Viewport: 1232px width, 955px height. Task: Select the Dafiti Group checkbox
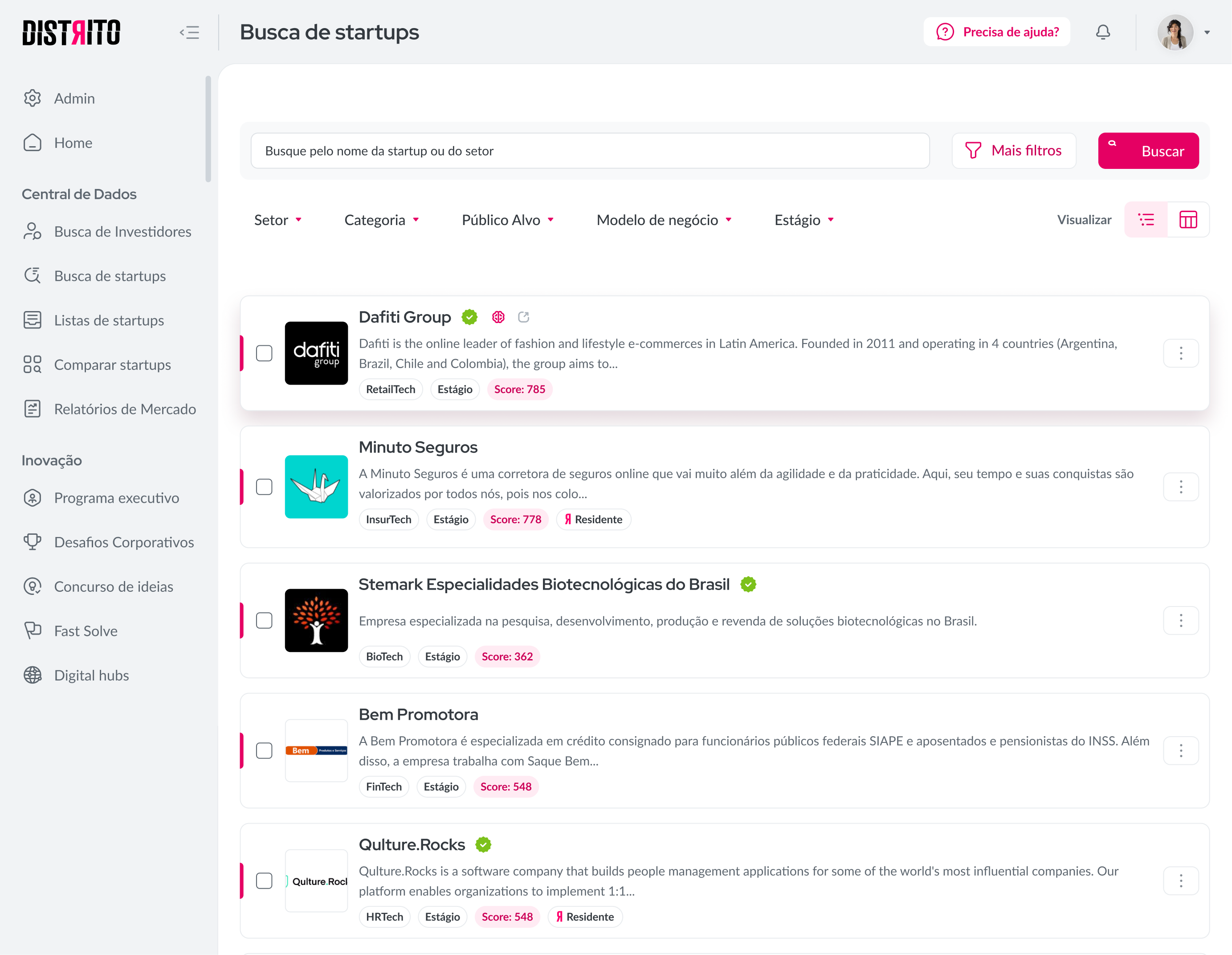[264, 353]
